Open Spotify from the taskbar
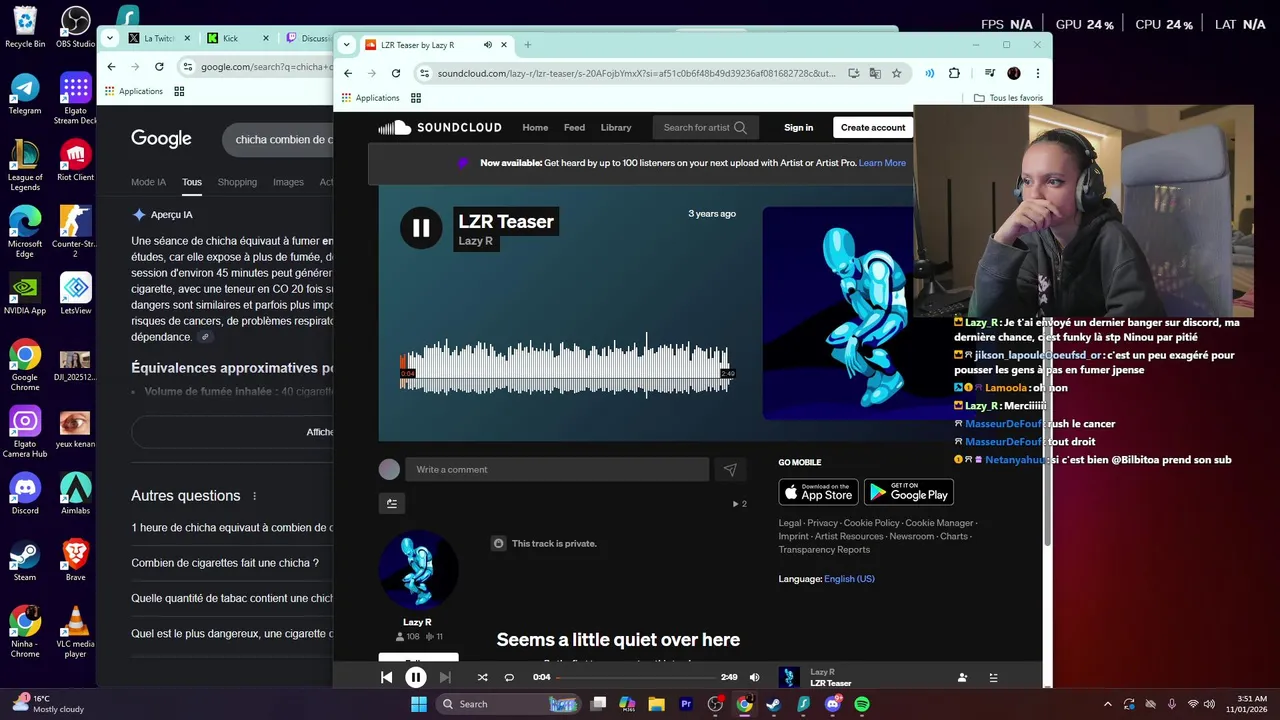This screenshot has height=720, width=1280. (862, 704)
